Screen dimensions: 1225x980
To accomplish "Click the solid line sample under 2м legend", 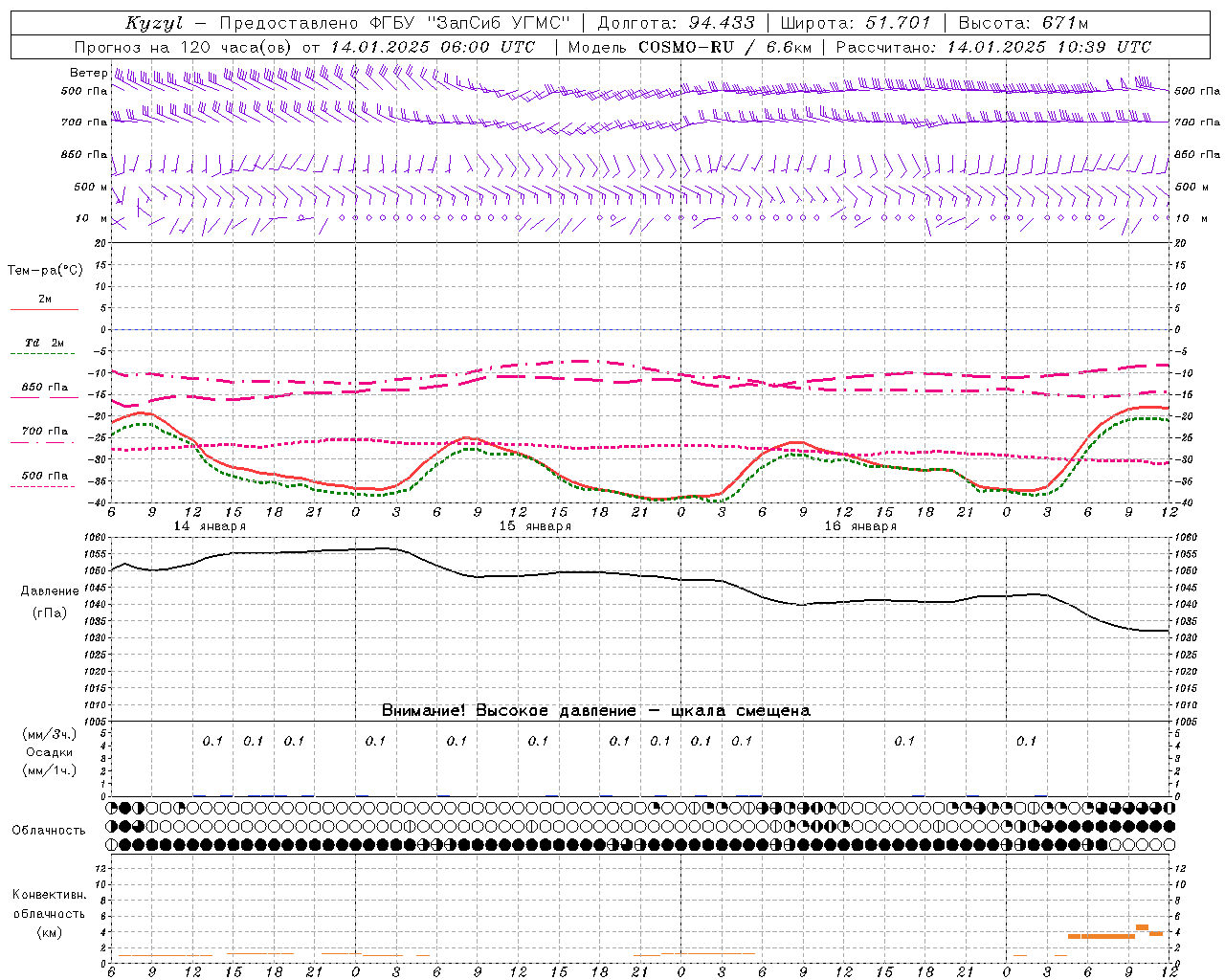I will 44,310.
